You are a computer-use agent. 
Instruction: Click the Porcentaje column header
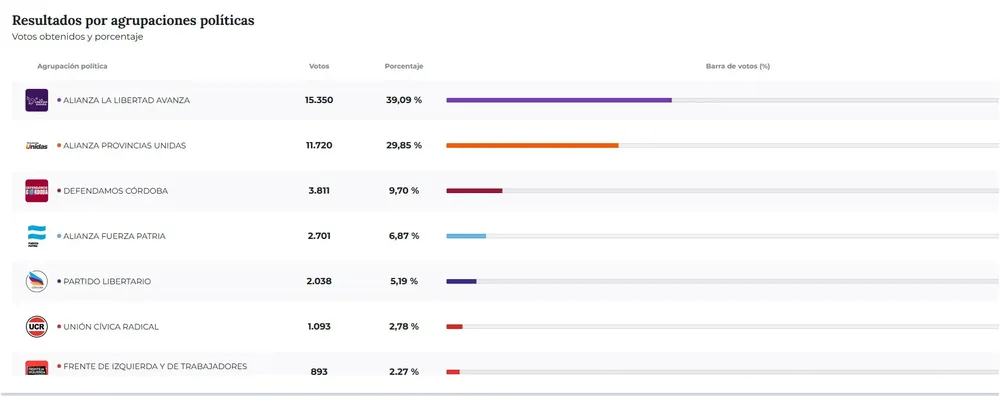[404, 66]
